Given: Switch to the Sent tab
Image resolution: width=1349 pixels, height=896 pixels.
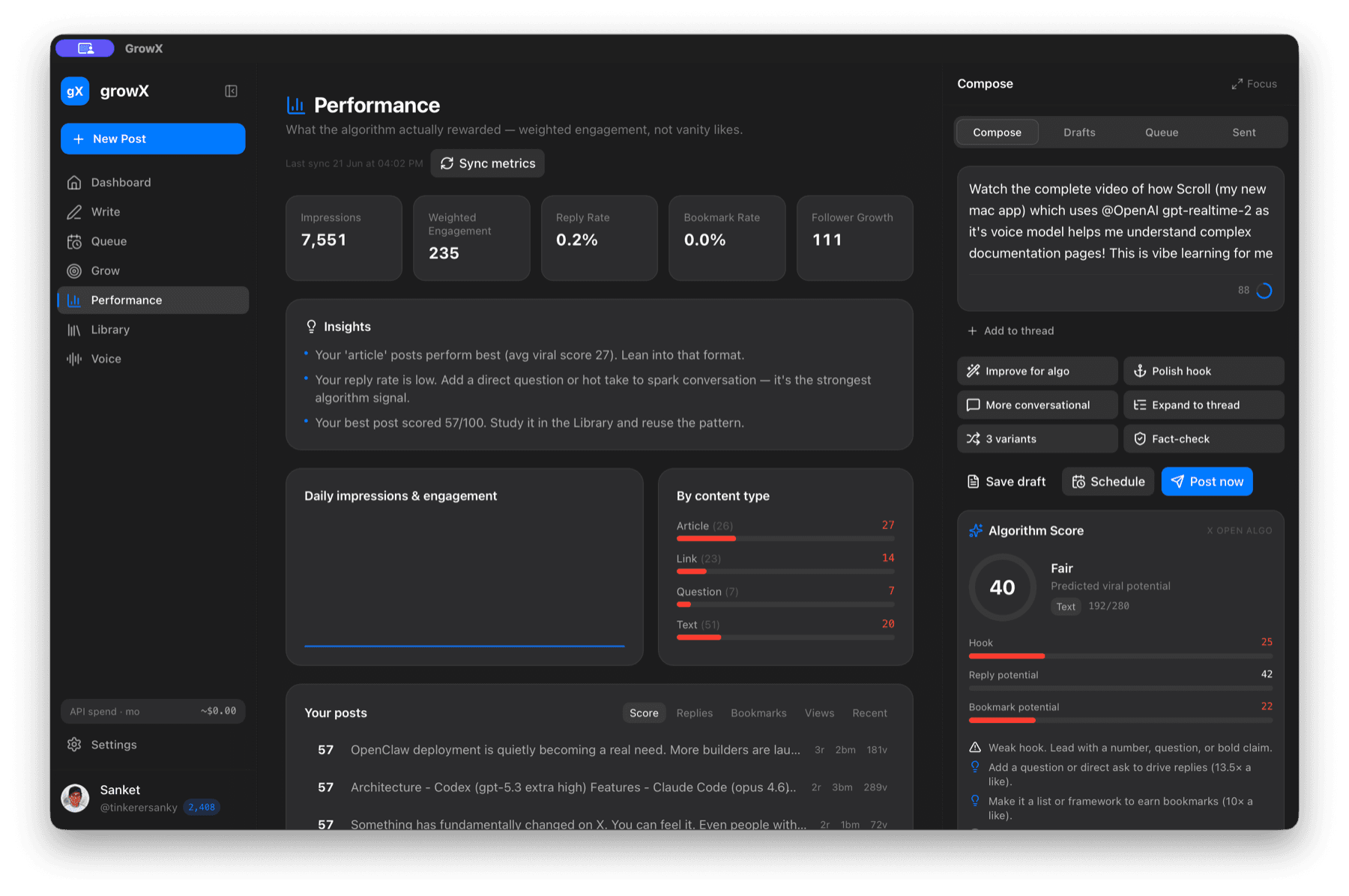Looking at the screenshot, I should point(1244,133).
